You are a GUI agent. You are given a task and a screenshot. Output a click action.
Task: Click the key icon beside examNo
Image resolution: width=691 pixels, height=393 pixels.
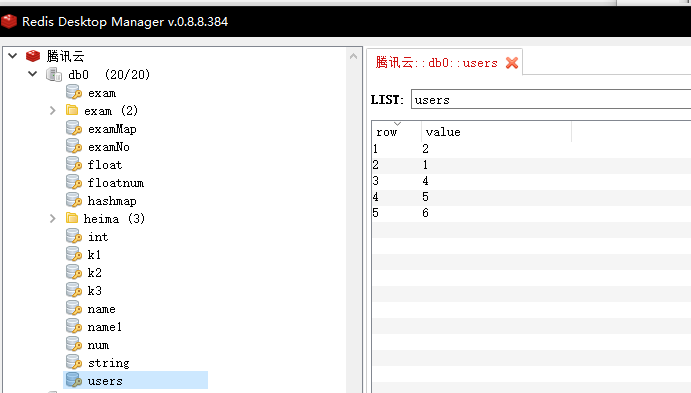(x=74, y=147)
